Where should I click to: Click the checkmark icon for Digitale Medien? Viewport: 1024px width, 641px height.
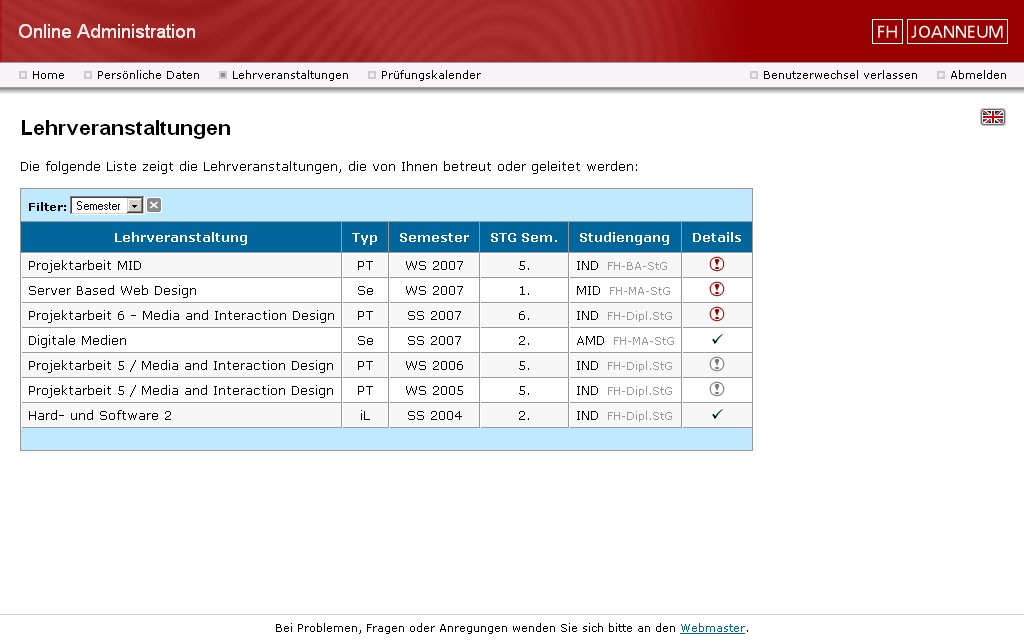717,339
